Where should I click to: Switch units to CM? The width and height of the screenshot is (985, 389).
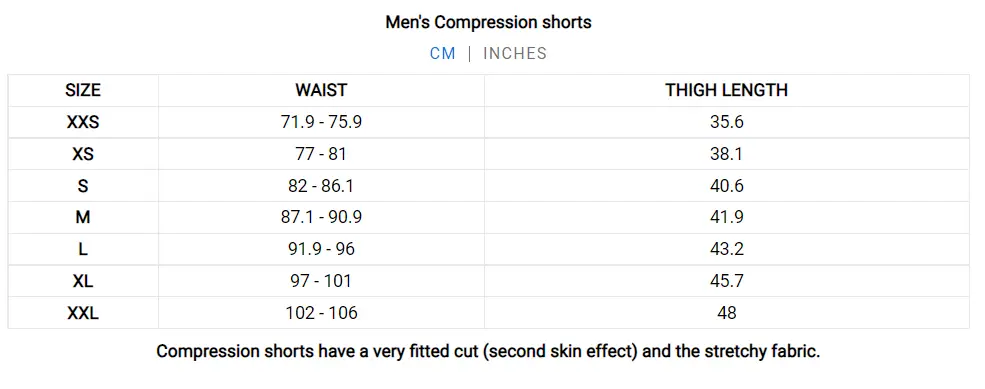click(x=442, y=53)
